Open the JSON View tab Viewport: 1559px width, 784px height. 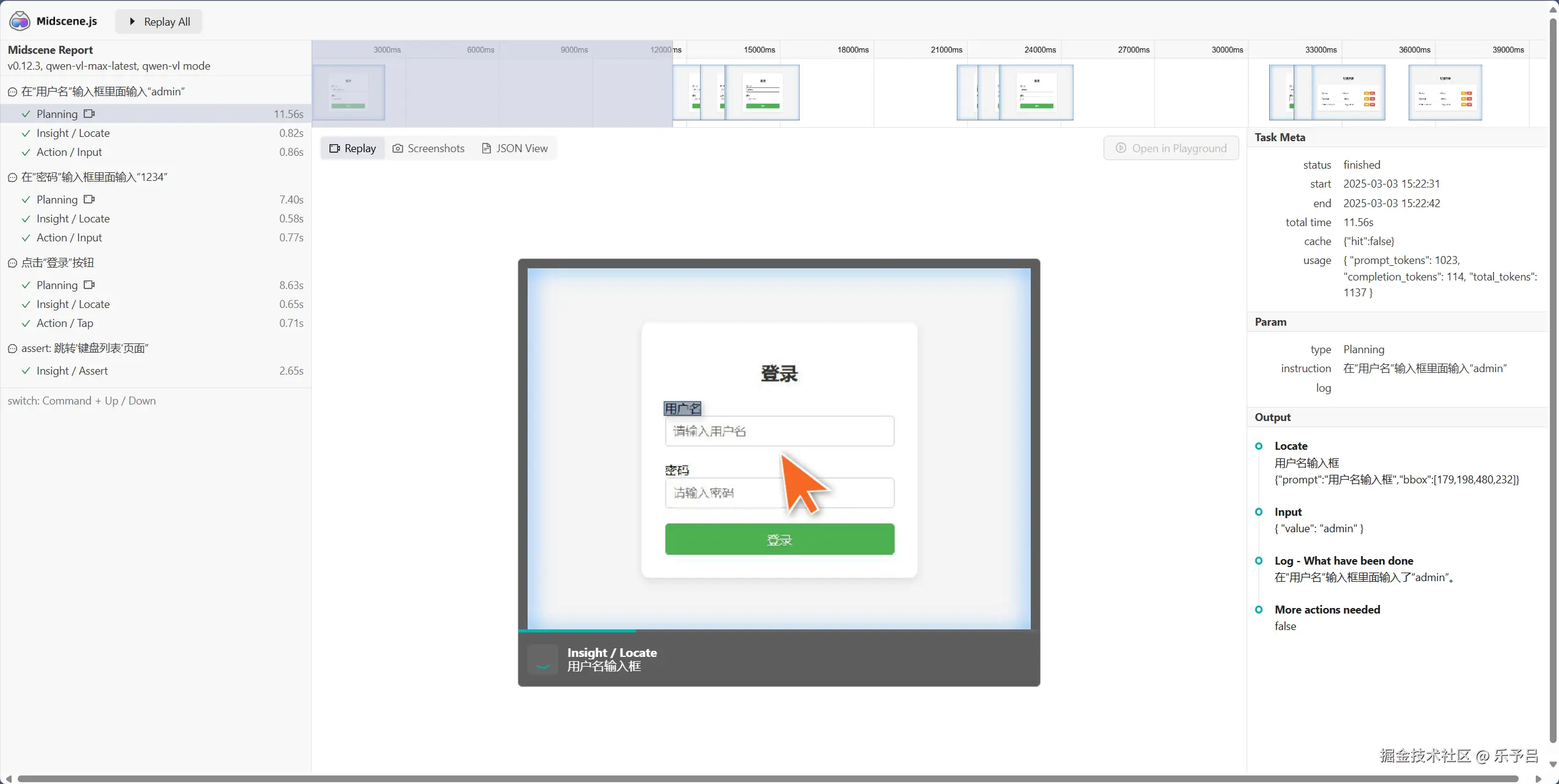(515, 148)
